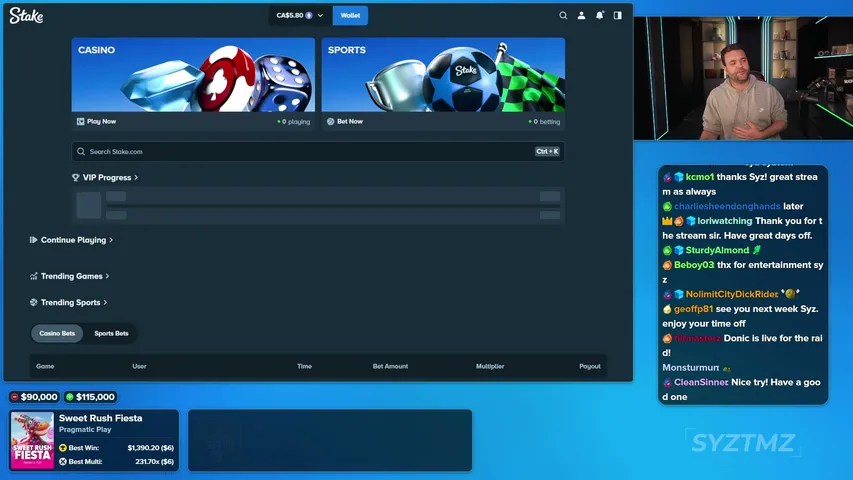Screen dimensions: 853x480
Task: Click the Pragmatic Play provider label
Action: [85, 429]
